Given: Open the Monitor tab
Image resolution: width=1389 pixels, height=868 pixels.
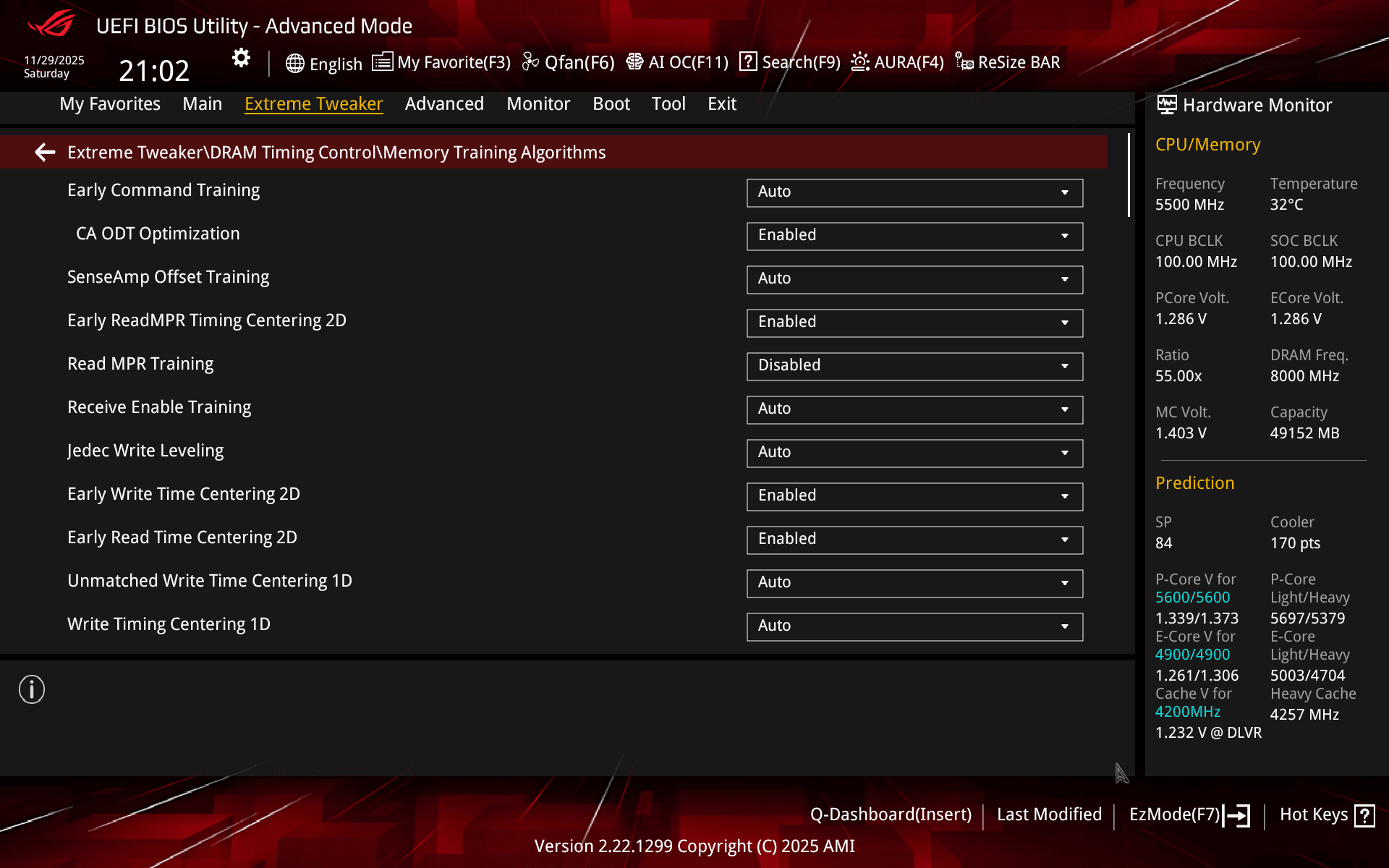Looking at the screenshot, I should coord(538,104).
